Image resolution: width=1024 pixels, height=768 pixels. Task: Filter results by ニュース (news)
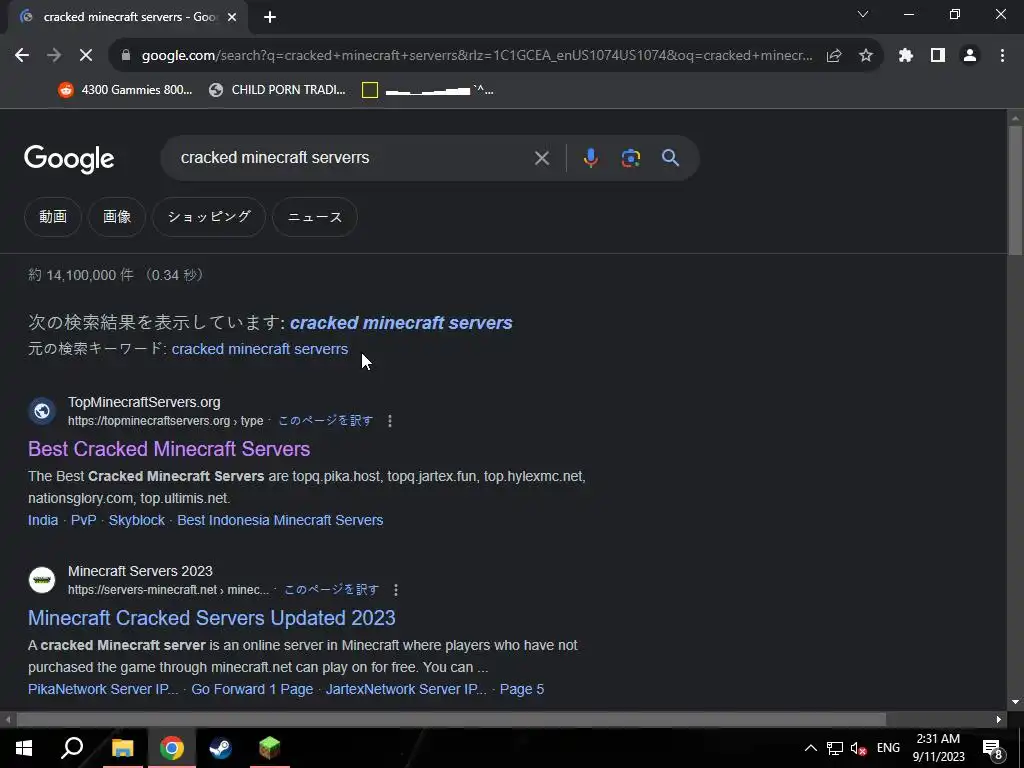(x=315, y=217)
